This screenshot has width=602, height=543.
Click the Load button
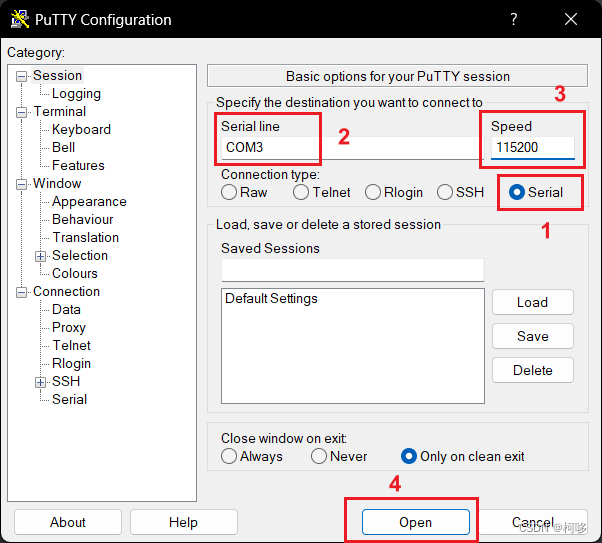(533, 302)
